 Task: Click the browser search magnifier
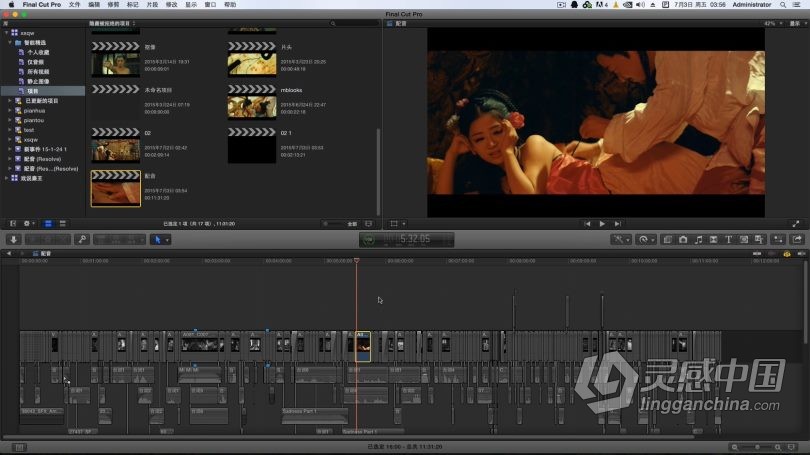pyautogui.click(x=333, y=23)
